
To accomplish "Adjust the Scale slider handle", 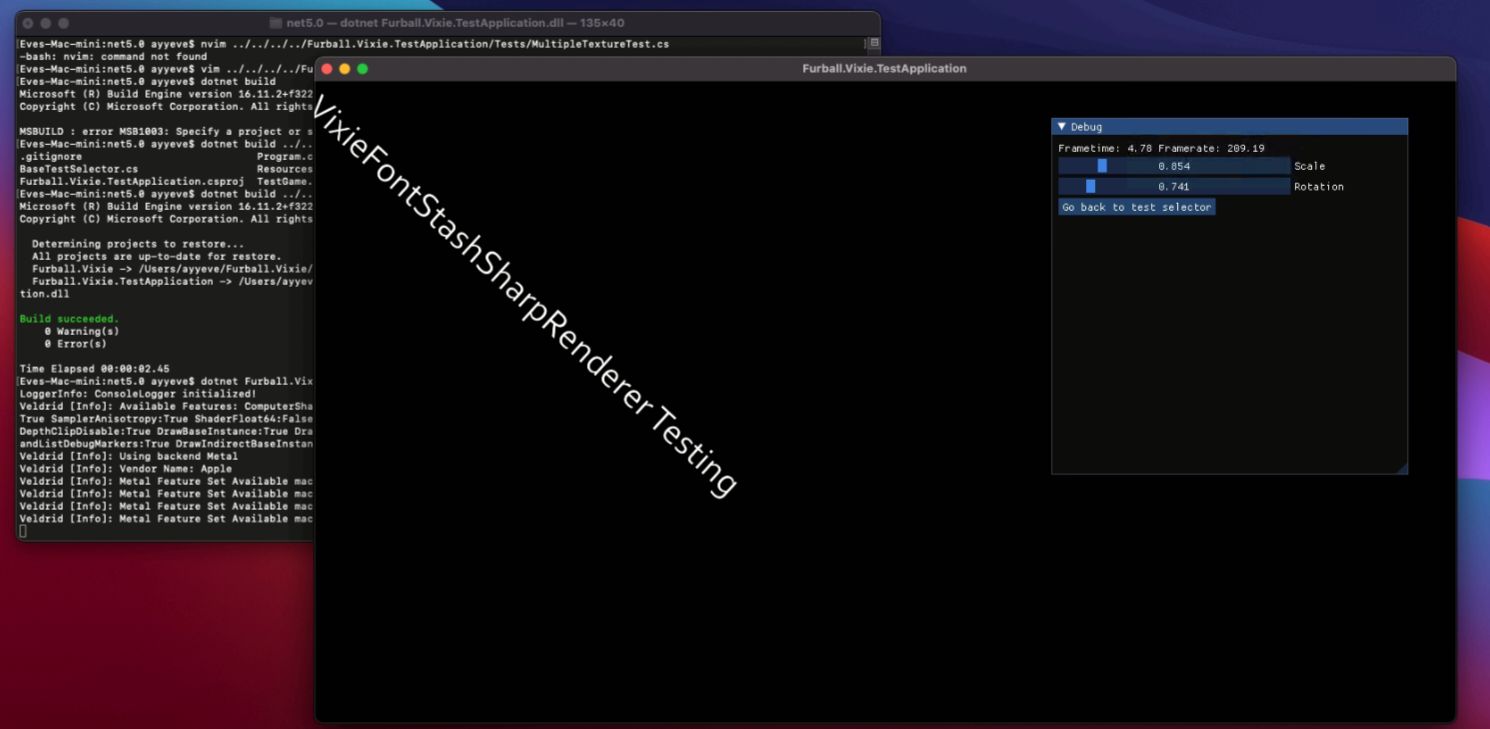I will coord(1101,165).
